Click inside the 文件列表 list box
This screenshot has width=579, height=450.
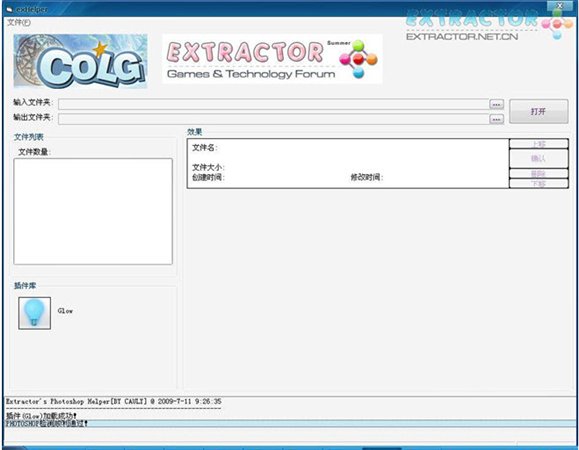[x=93, y=212]
